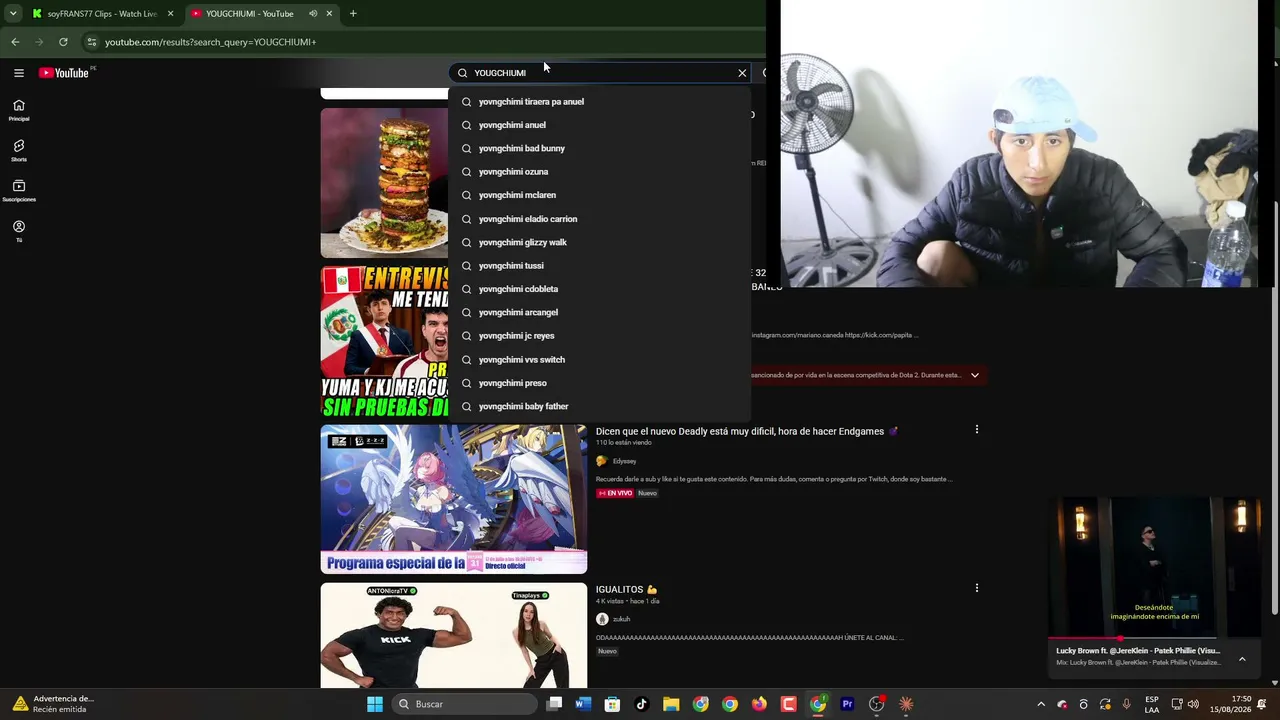Select suggestion 'yovngchimi tussi'
The height and width of the screenshot is (720, 1280).
[x=600, y=266]
